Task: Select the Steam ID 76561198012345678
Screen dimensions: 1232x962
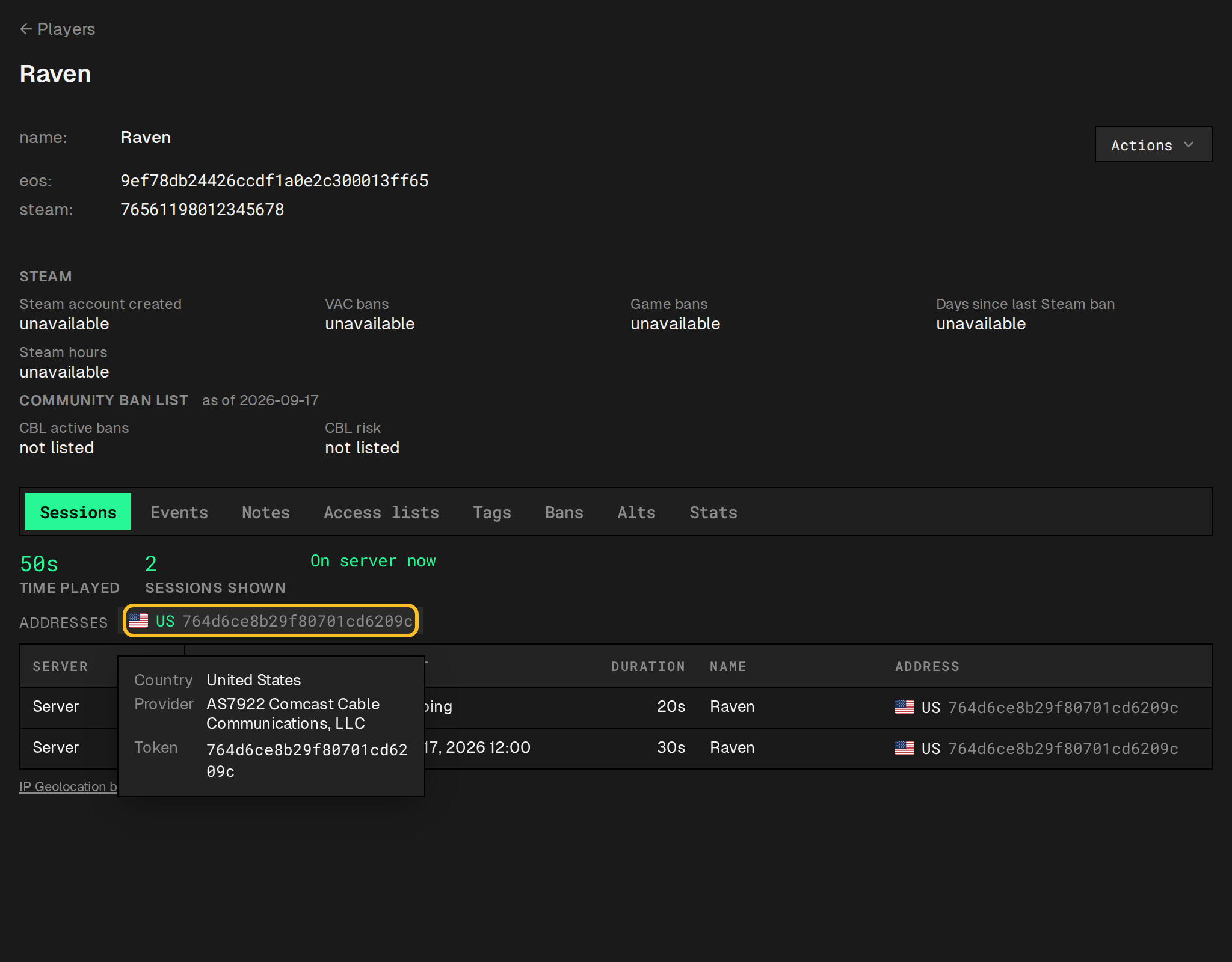Action: click(202, 209)
